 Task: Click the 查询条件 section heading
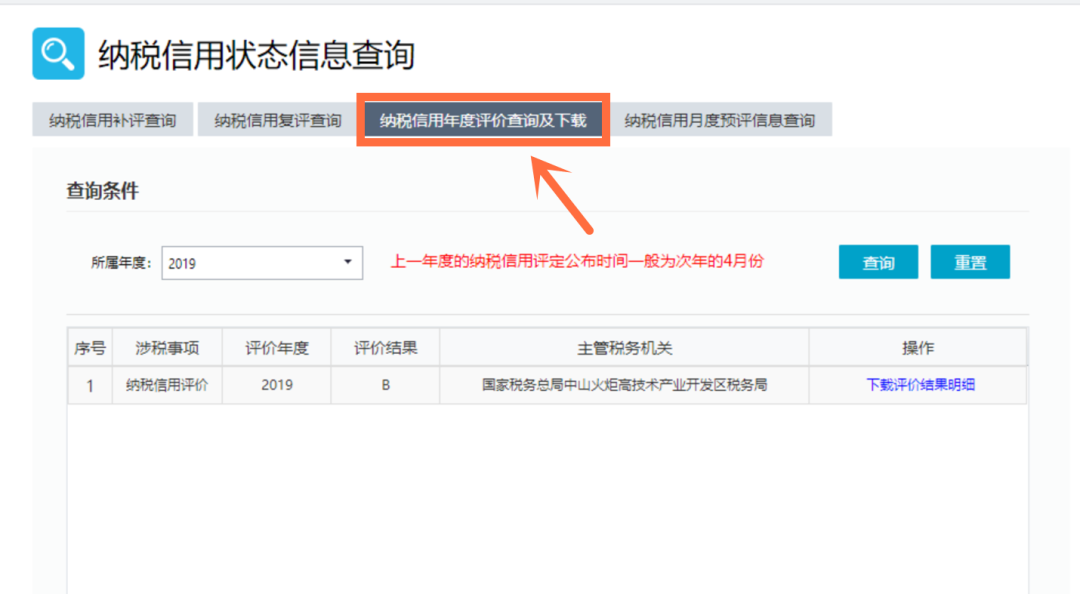(103, 191)
